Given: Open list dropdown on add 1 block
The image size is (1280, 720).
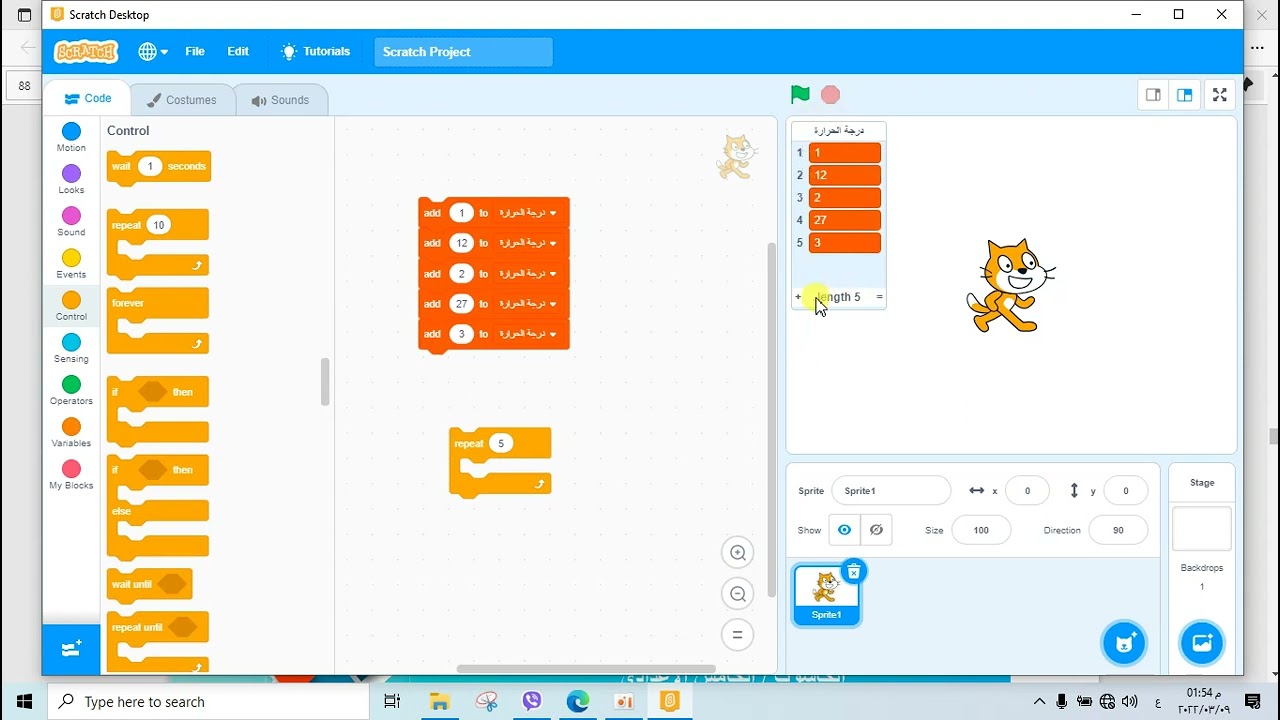Looking at the screenshot, I should coord(527,213).
